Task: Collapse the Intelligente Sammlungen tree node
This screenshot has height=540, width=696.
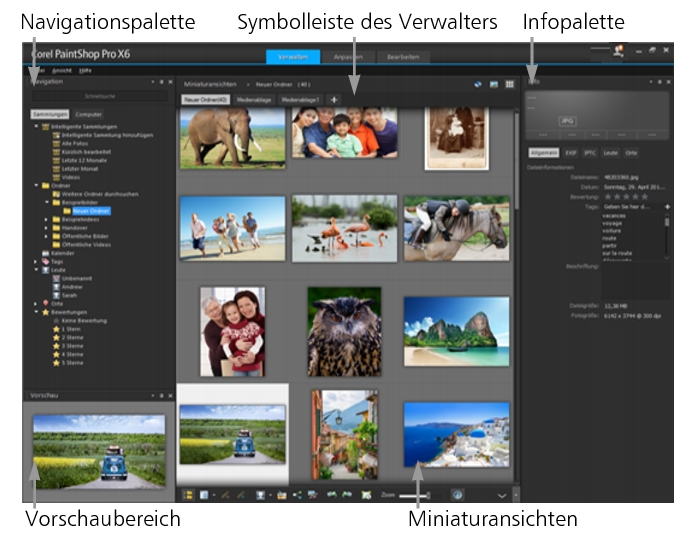Action: [35, 126]
